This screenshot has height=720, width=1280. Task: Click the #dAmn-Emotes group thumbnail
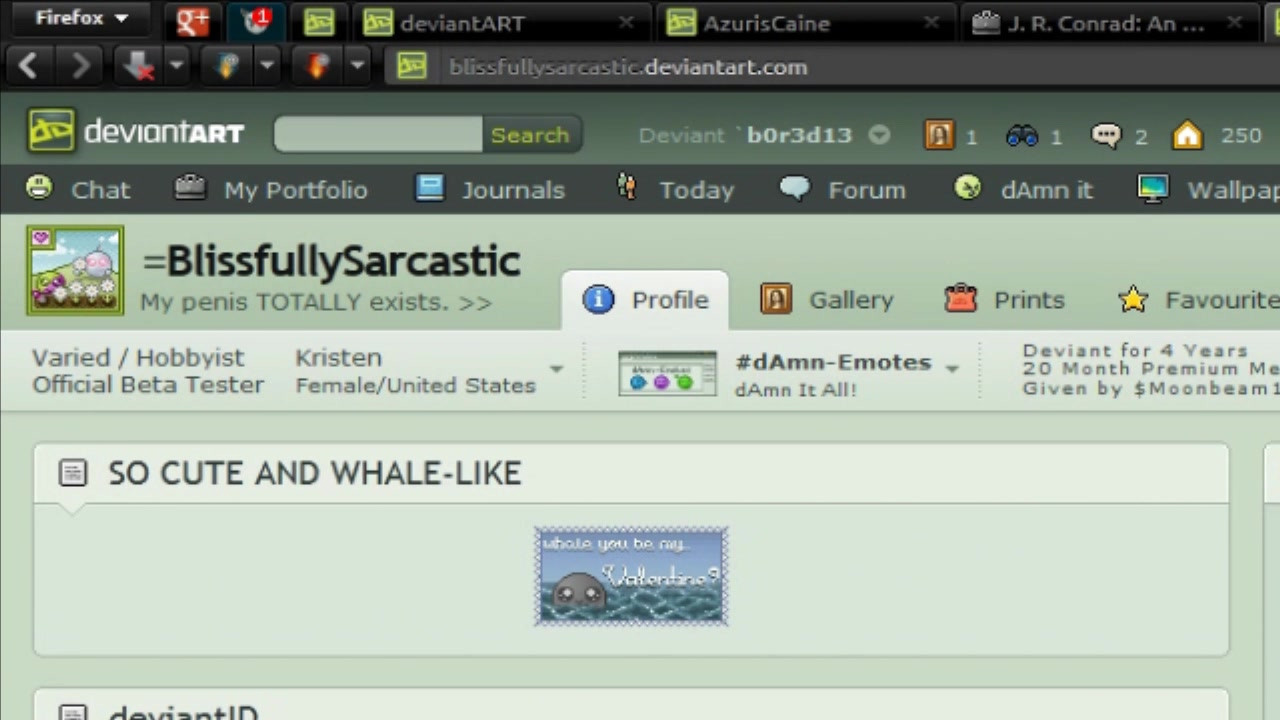click(667, 373)
